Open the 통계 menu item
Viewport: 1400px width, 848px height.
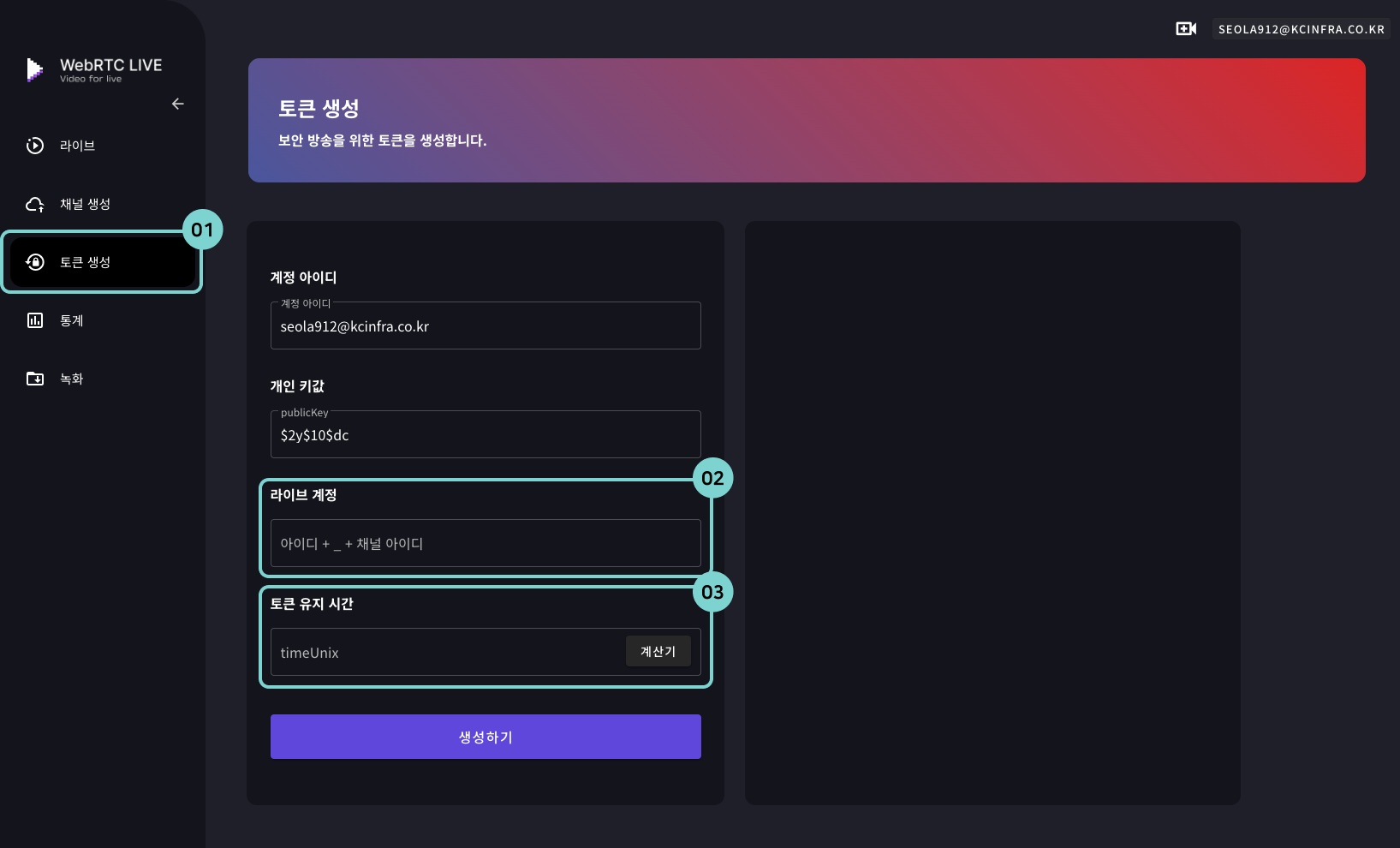(72, 320)
